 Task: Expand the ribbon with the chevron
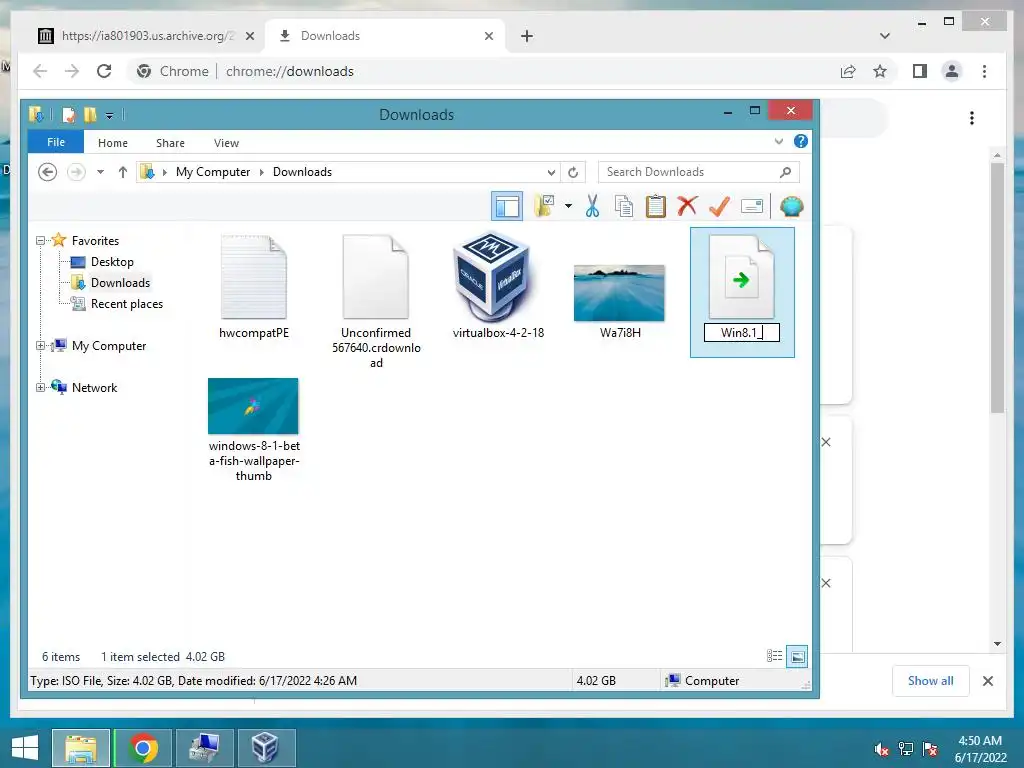coord(778,142)
